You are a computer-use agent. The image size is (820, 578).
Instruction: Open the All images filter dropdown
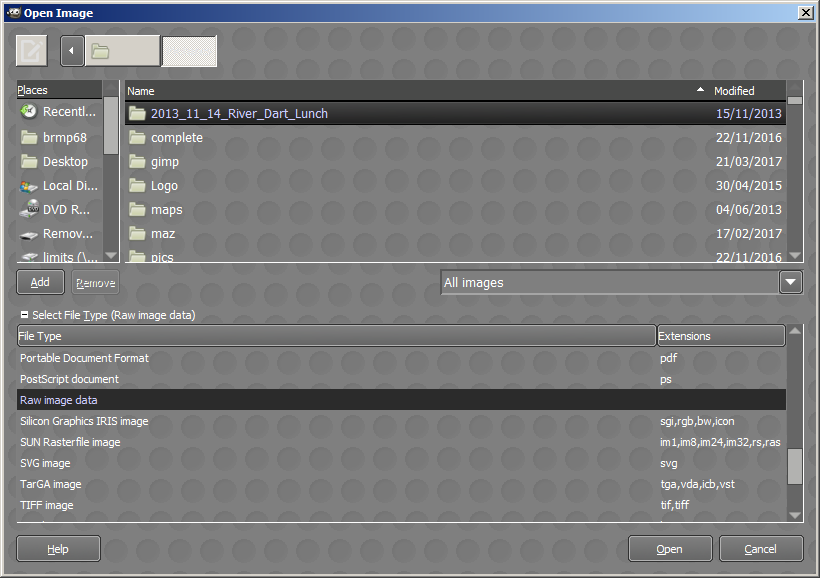[x=621, y=282]
